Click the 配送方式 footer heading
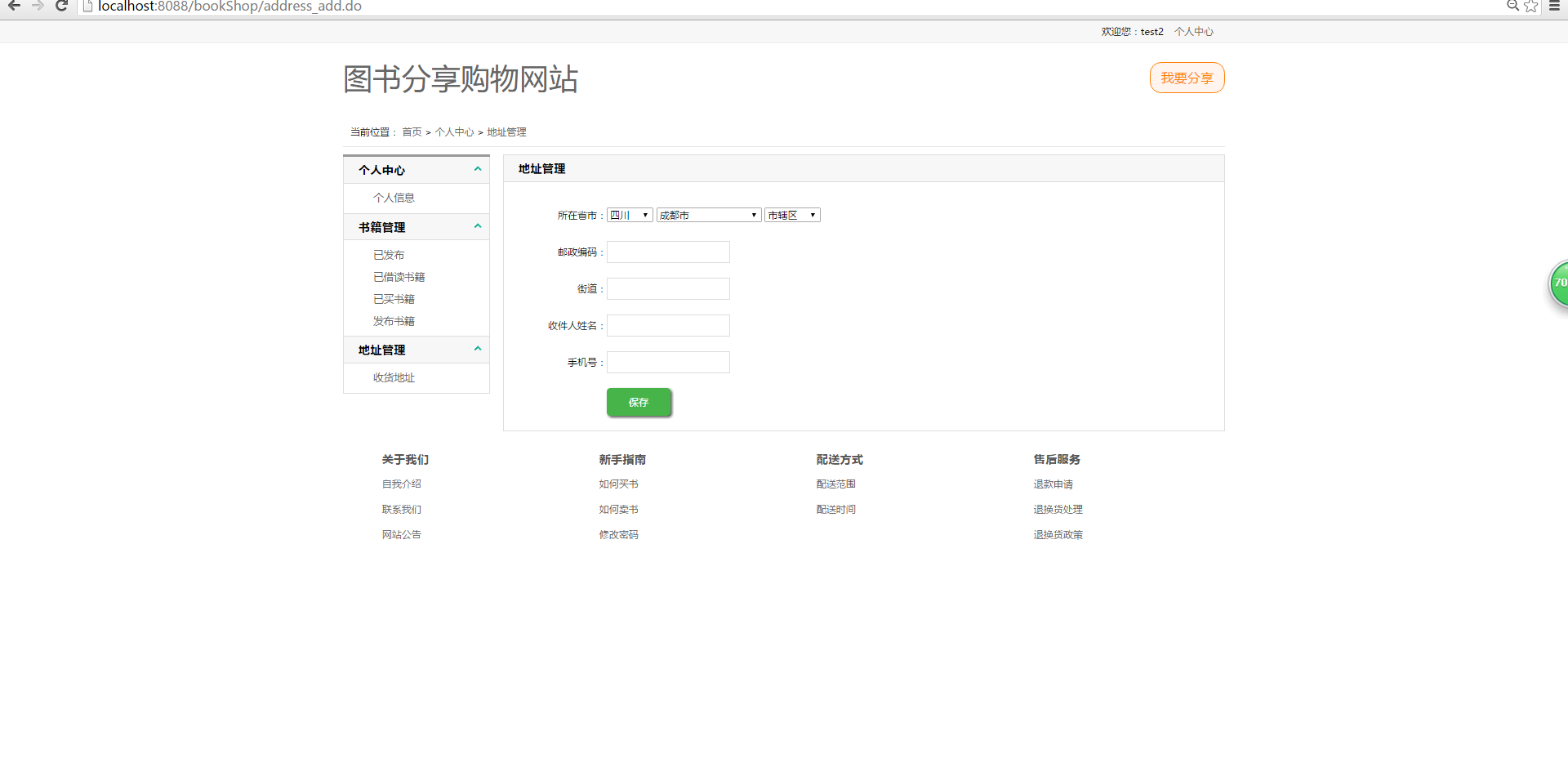The width and height of the screenshot is (1568, 776). 840,460
